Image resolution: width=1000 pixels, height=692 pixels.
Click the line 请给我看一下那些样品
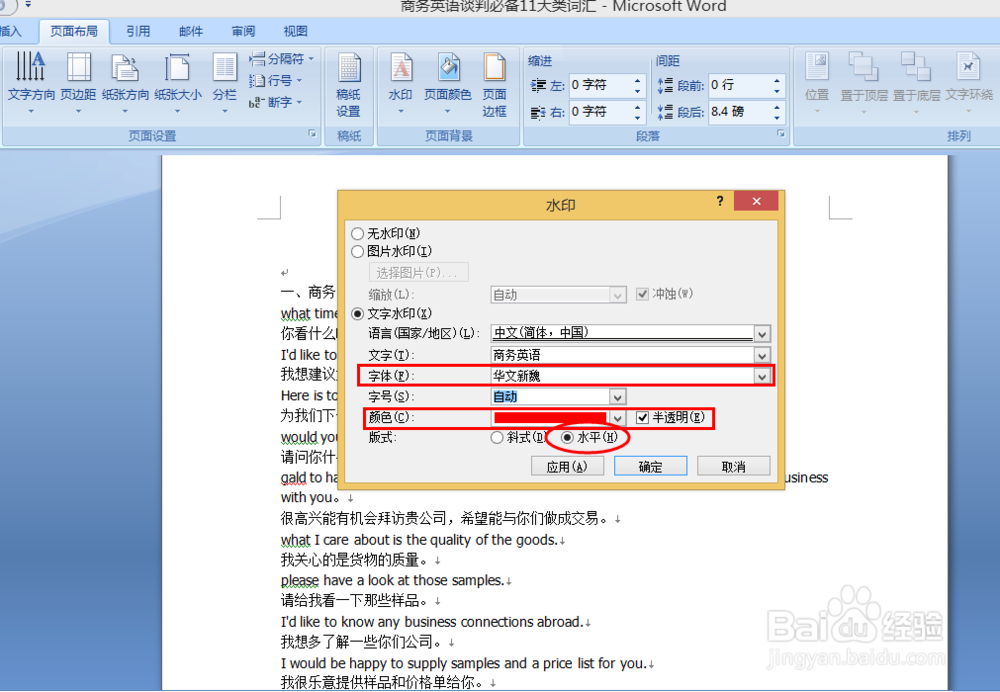[x=355, y=601]
